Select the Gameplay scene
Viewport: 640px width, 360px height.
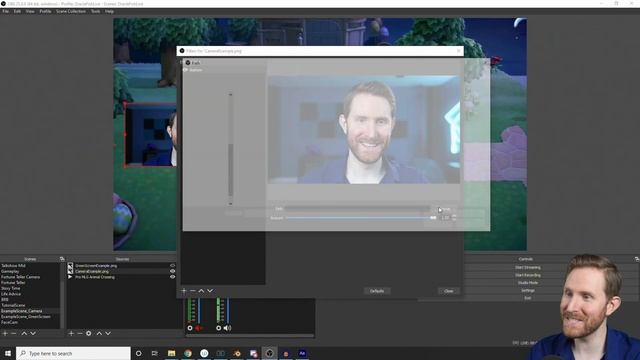click(x=31, y=271)
